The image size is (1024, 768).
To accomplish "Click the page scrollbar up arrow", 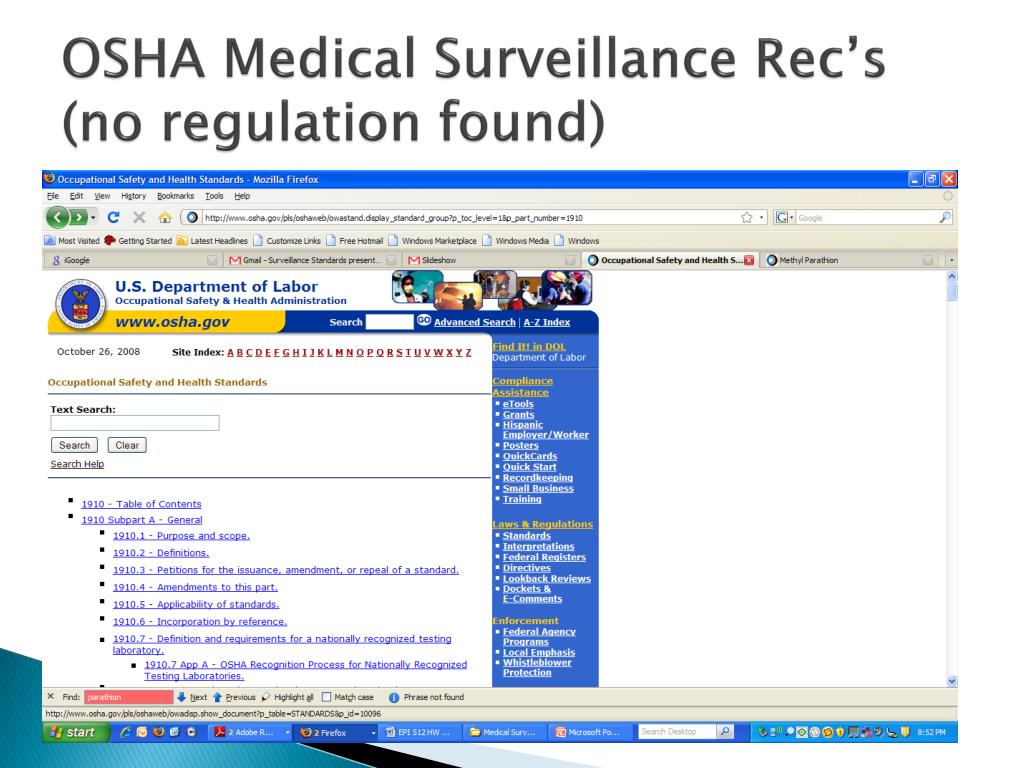I will 952,276.
